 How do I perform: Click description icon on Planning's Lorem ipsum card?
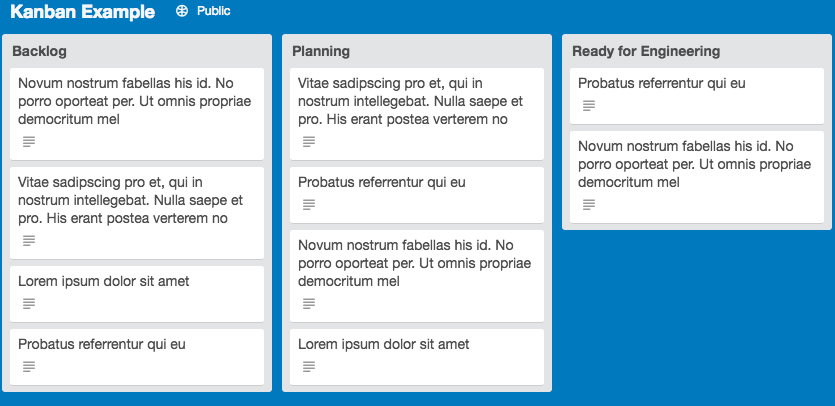point(309,367)
